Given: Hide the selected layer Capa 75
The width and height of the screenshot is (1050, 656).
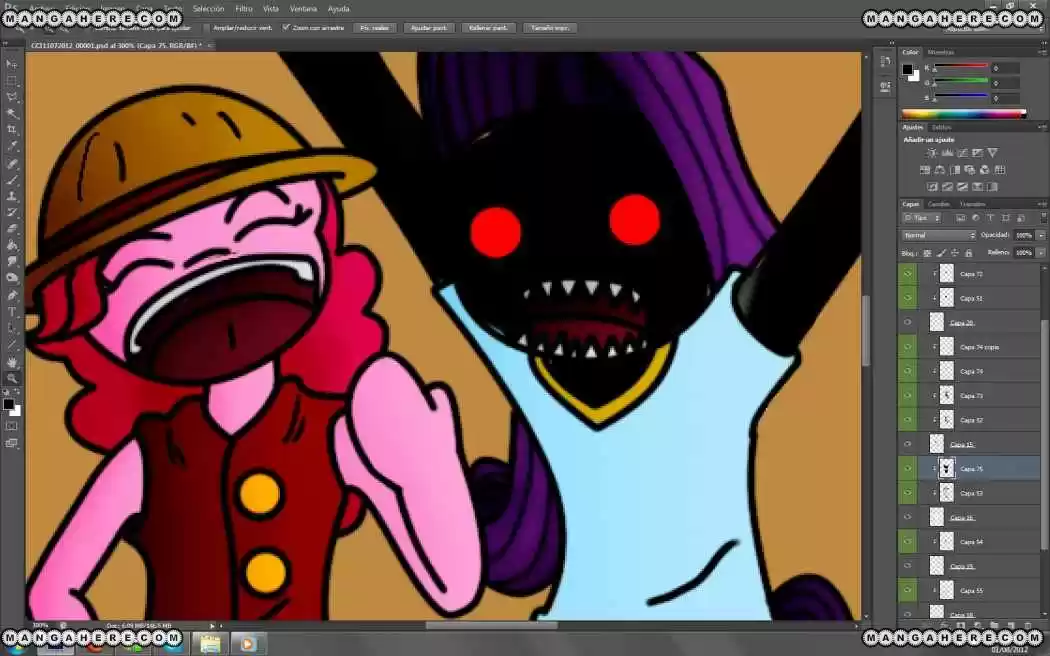Looking at the screenshot, I should click(x=907, y=469).
